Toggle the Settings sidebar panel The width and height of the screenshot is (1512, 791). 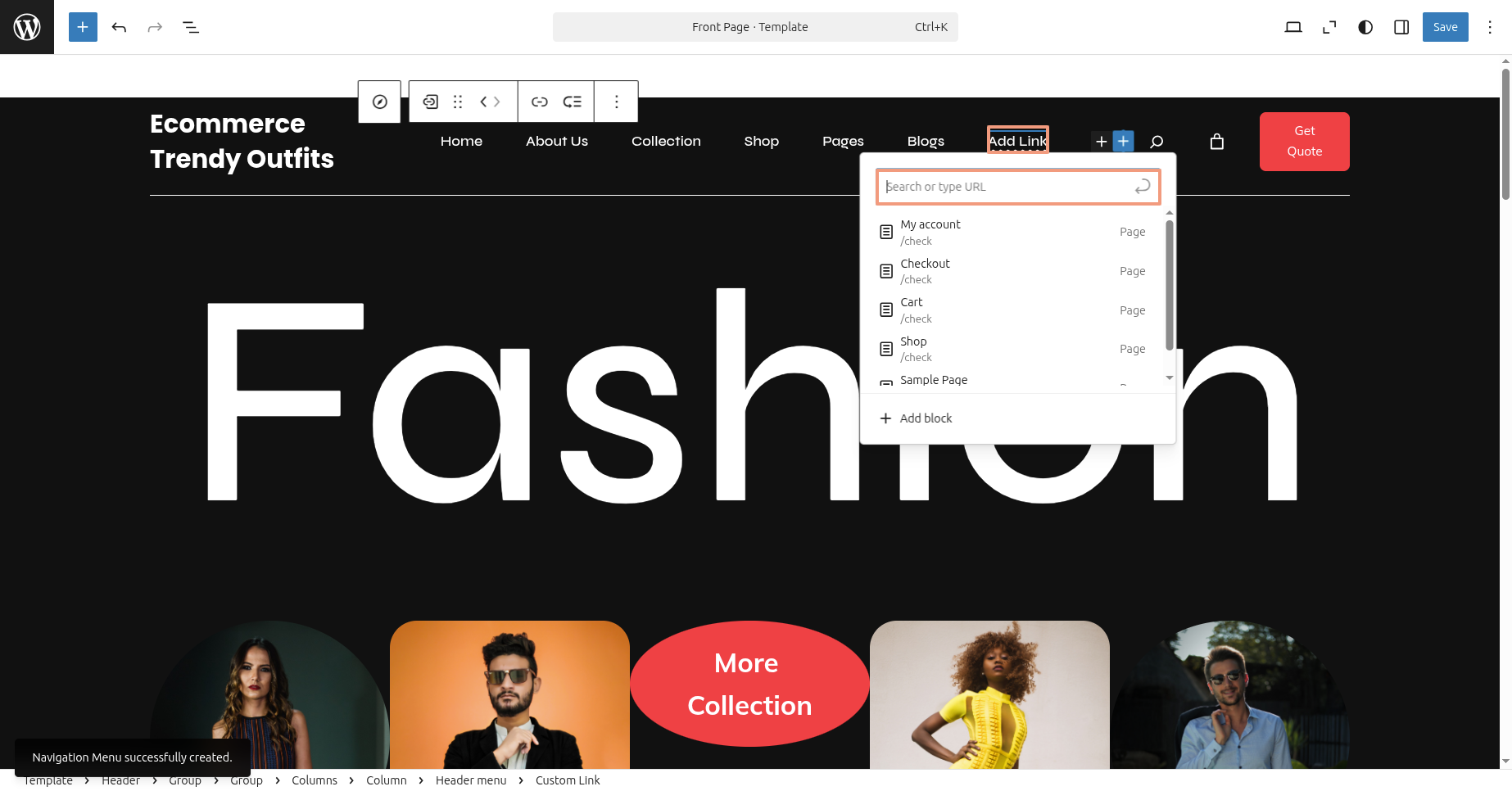click(x=1401, y=27)
